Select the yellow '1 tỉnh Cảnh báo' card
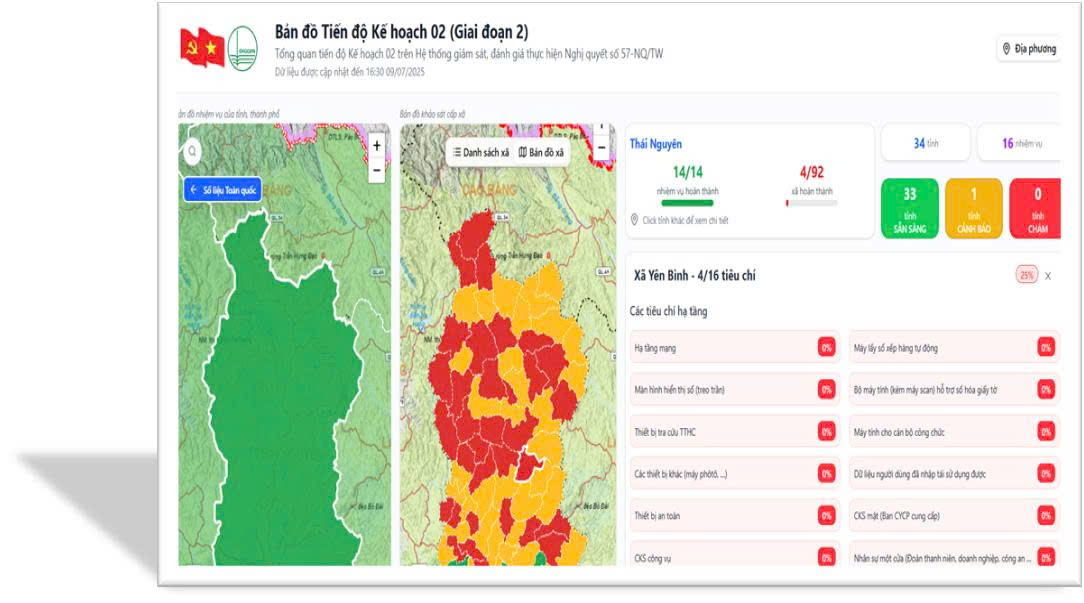This screenshot has width=1084, height=603. [x=973, y=208]
